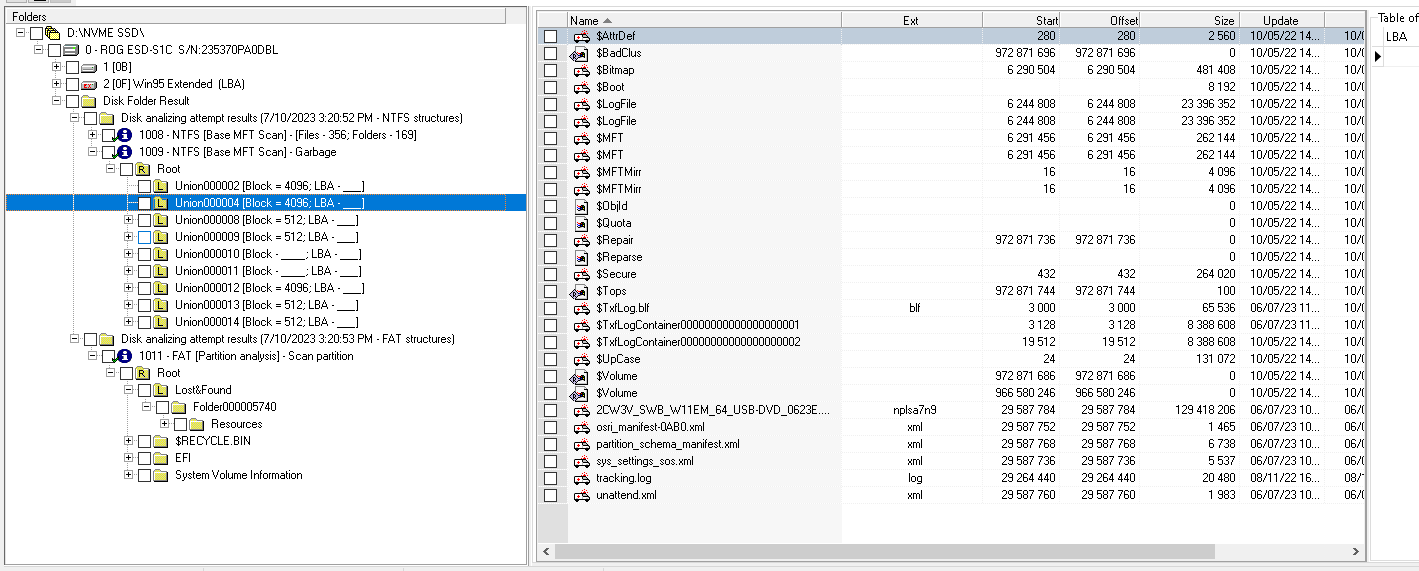
Task: Click the $RECYCLE.BIN folder icon
Action: (161, 441)
